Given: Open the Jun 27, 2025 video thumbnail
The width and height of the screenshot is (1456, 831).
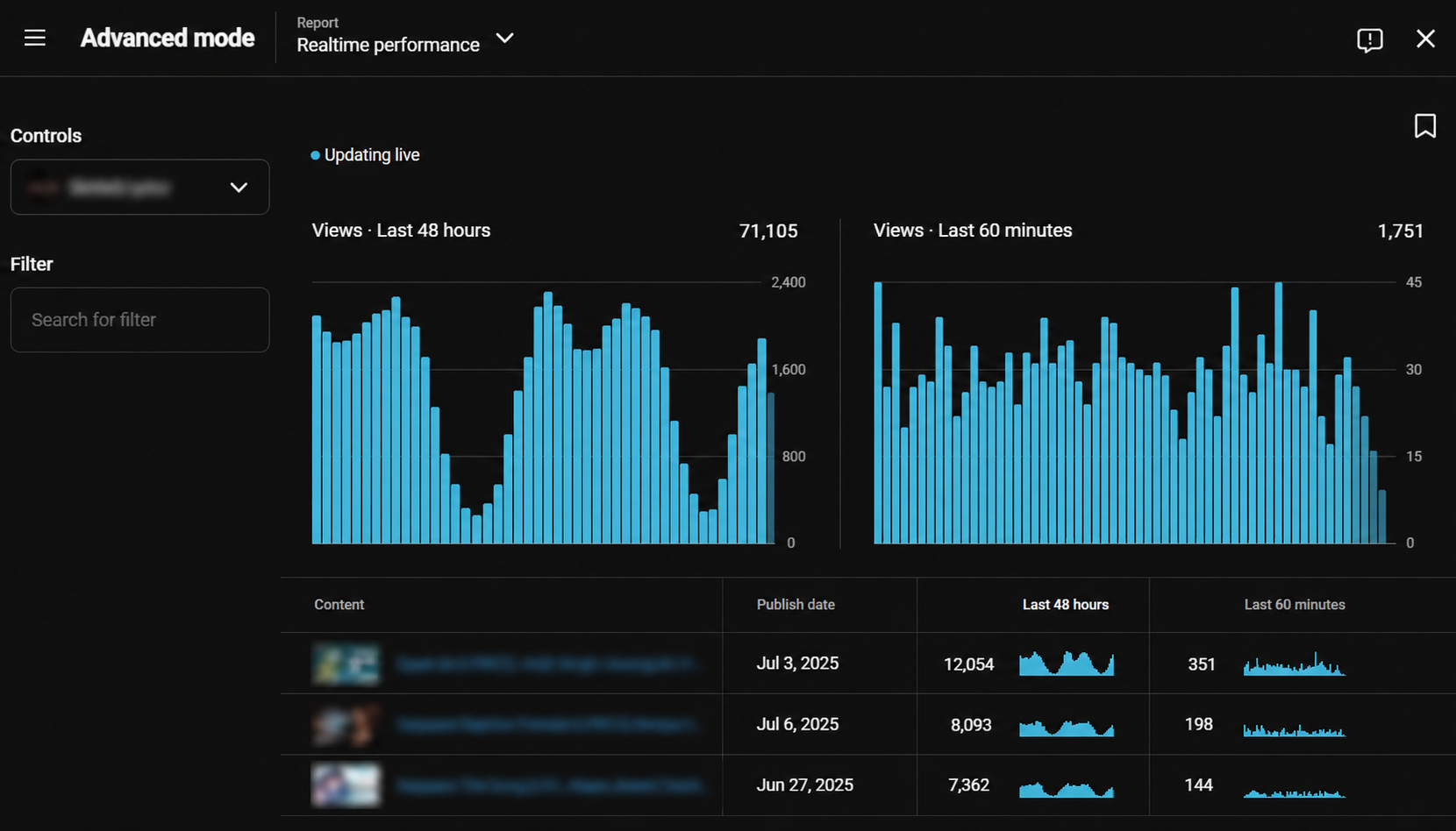Looking at the screenshot, I should tap(346, 785).
